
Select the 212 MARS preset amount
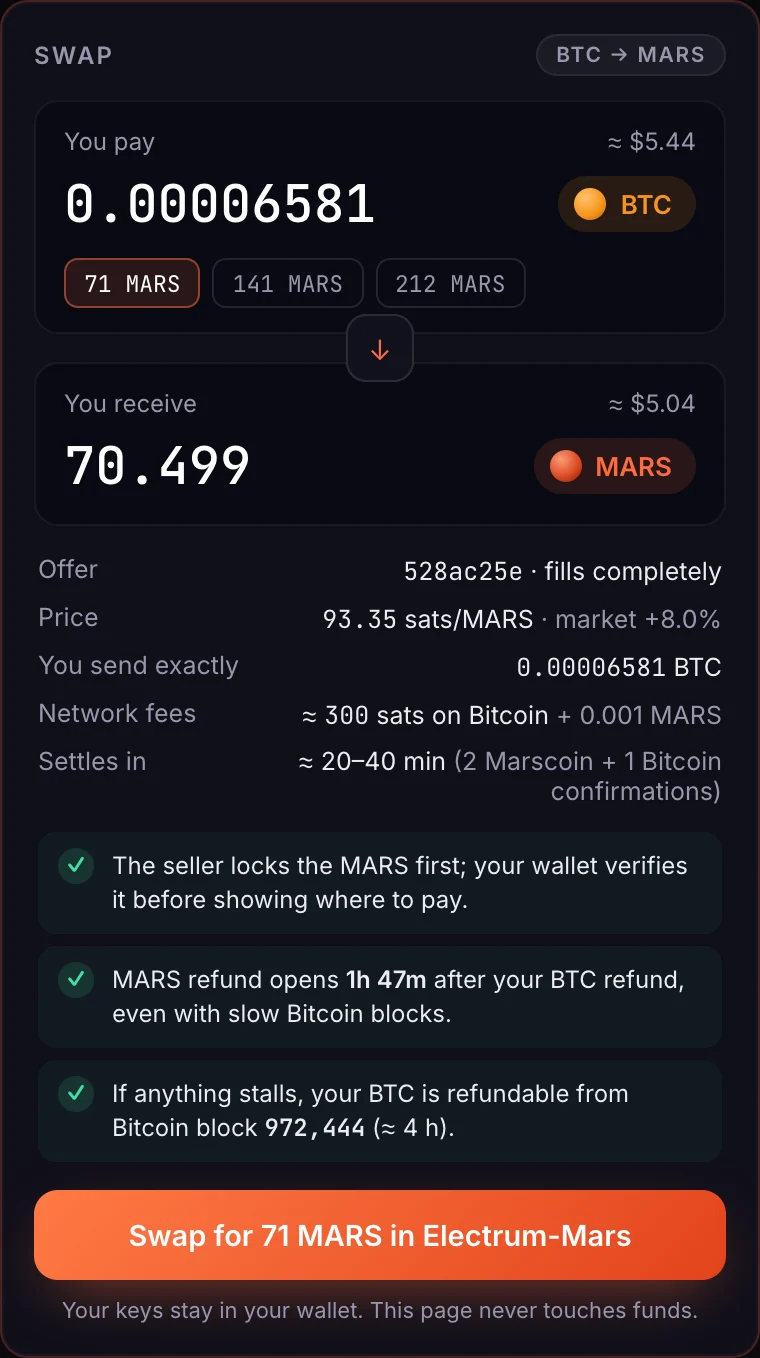[450, 284]
